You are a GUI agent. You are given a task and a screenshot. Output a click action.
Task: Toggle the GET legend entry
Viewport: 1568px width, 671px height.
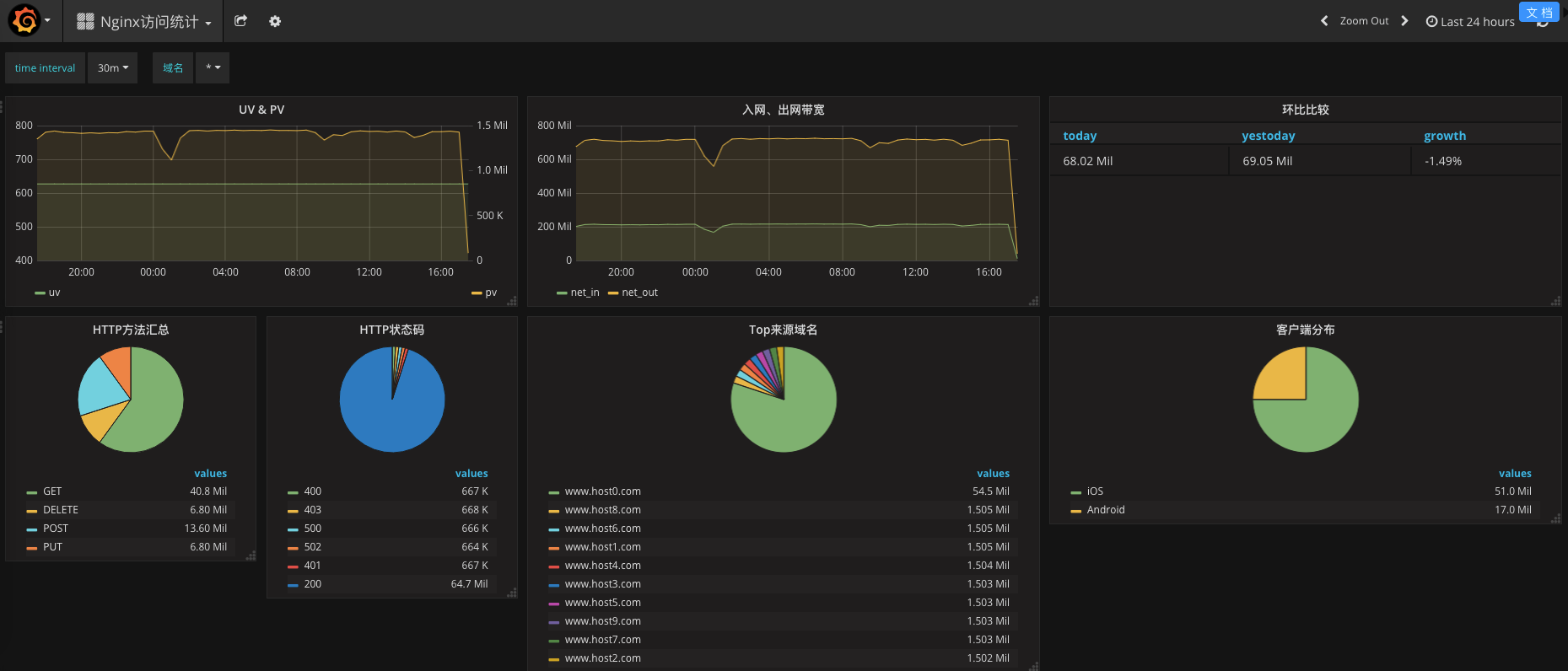[52, 491]
